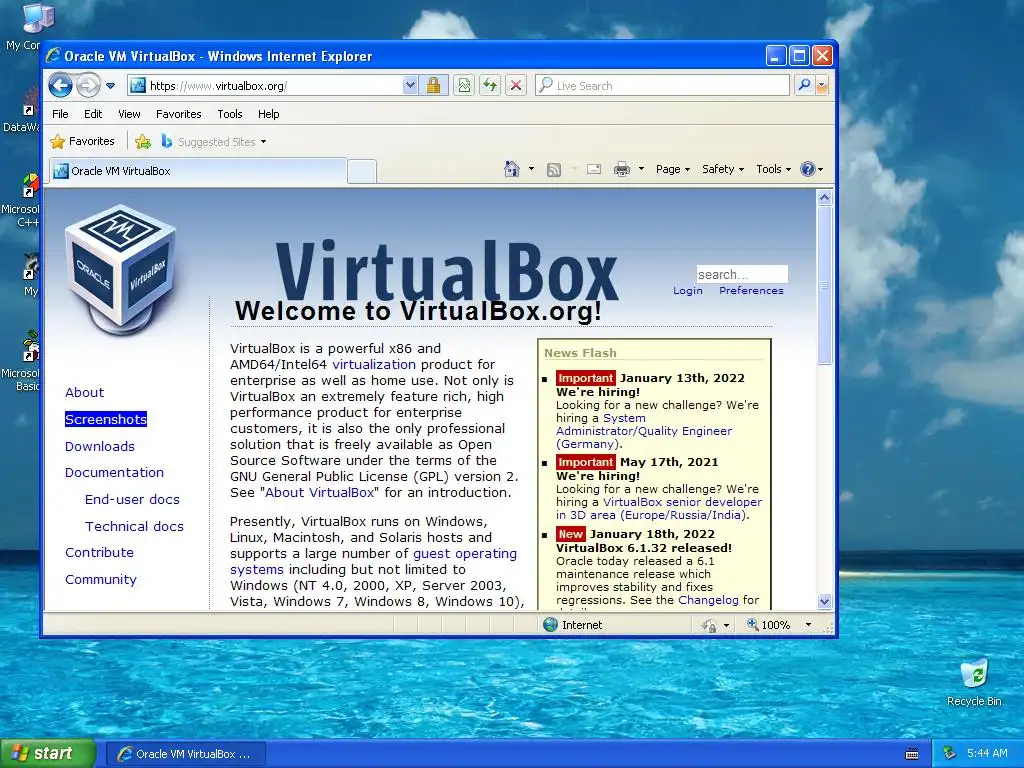1024x768 pixels.
Task: Open the About sidebar link
Action: (x=84, y=392)
